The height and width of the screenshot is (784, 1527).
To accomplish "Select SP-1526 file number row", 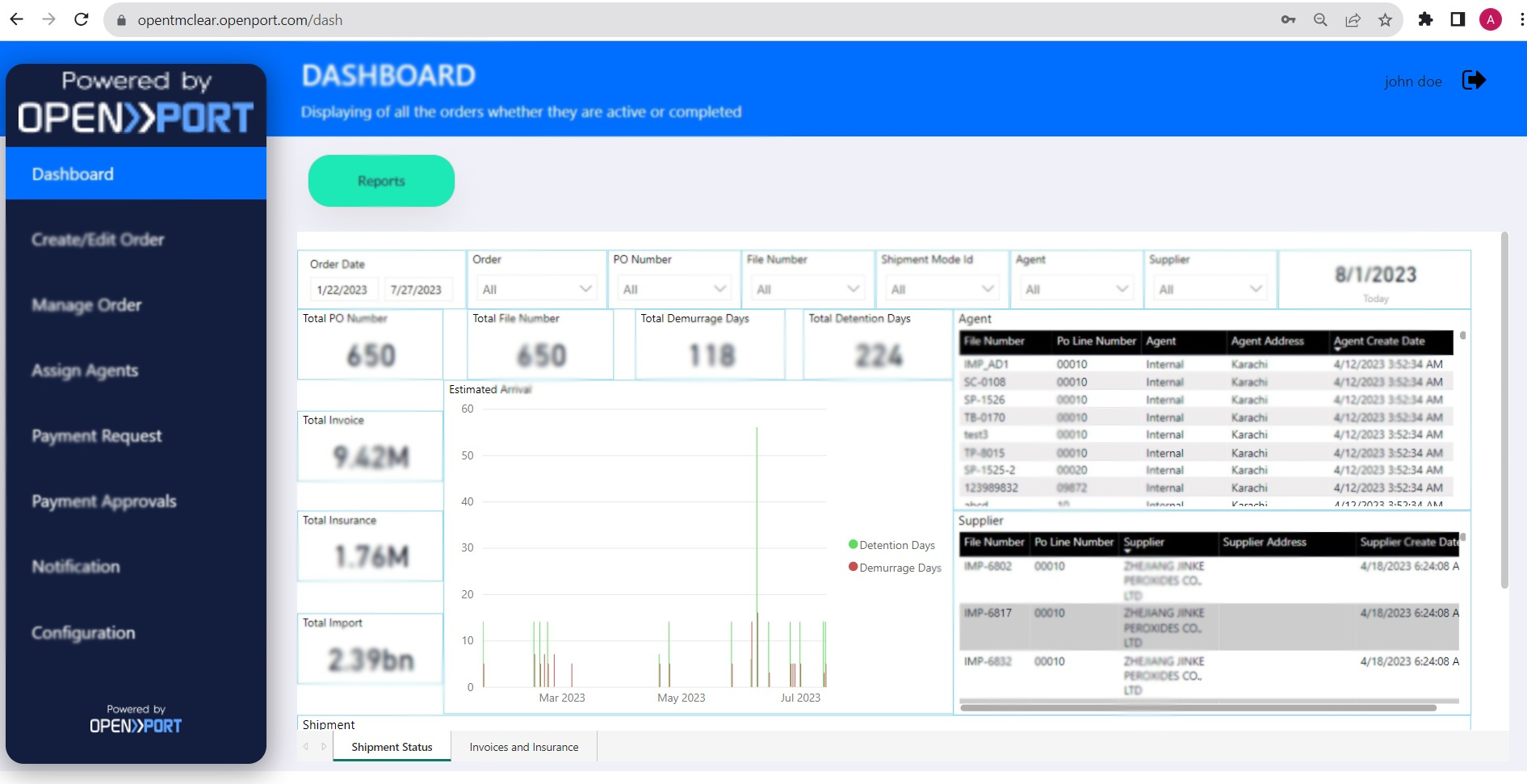I will [1206, 400].
